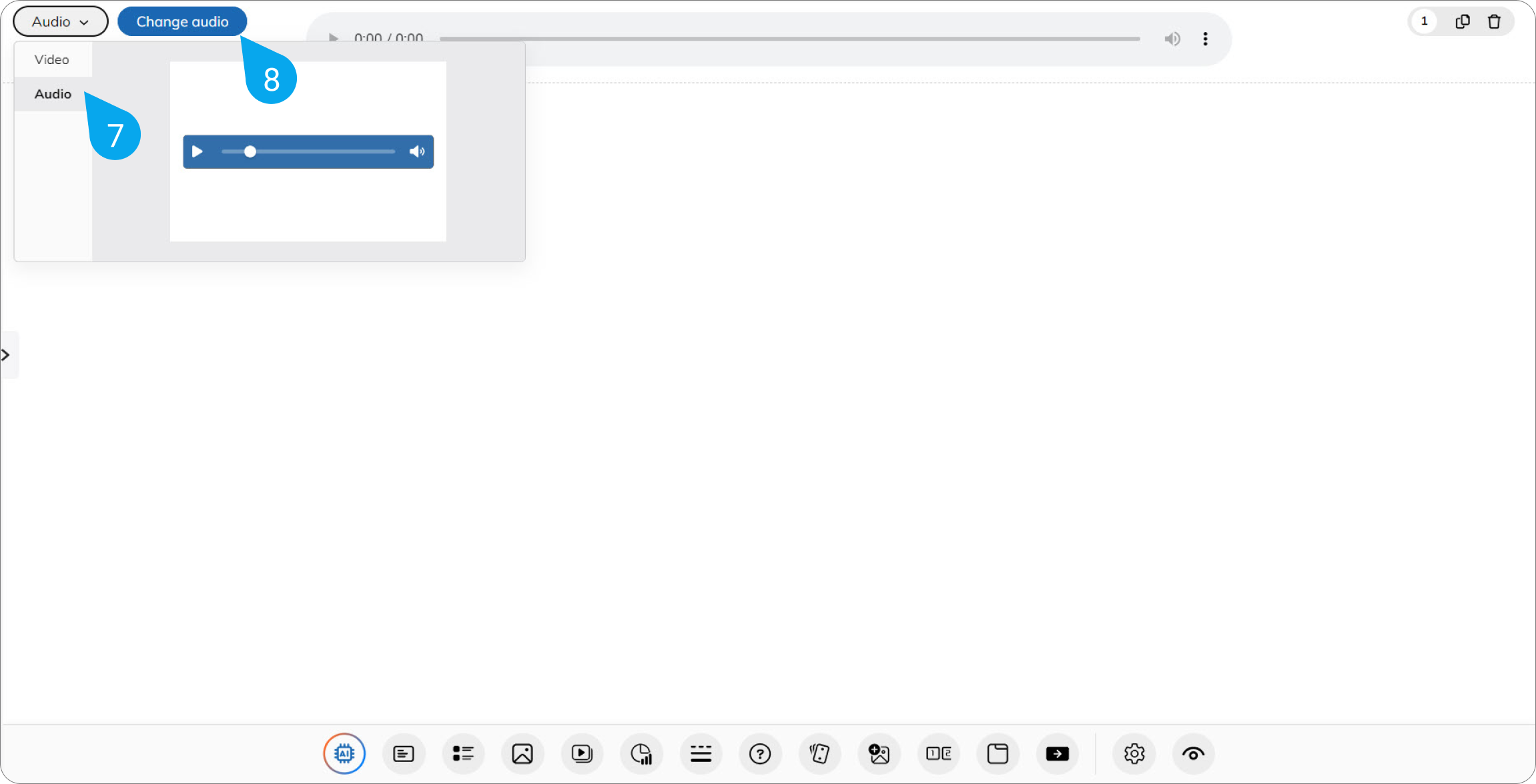Select Video in the media type menu
This screenshot has width=1536, height=784.
click(x=53, y=59)
